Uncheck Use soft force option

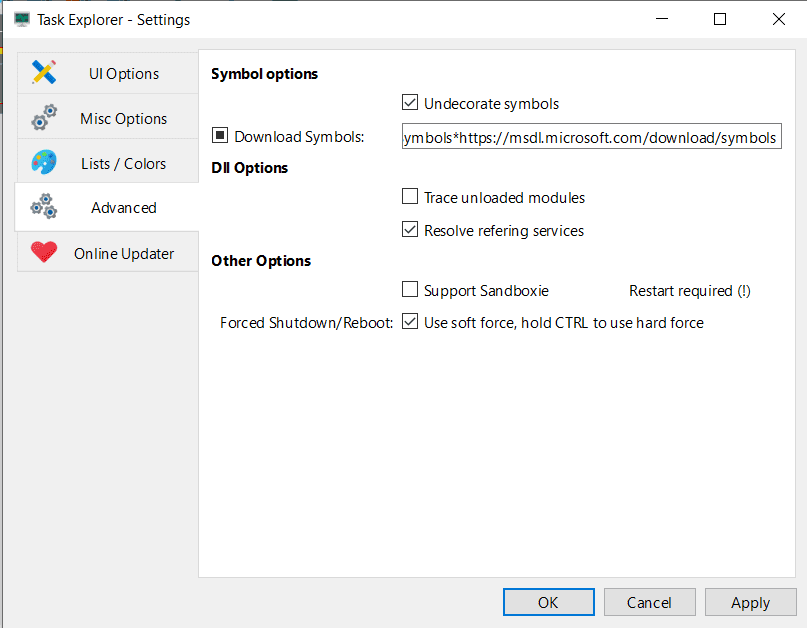pos(410,322)
